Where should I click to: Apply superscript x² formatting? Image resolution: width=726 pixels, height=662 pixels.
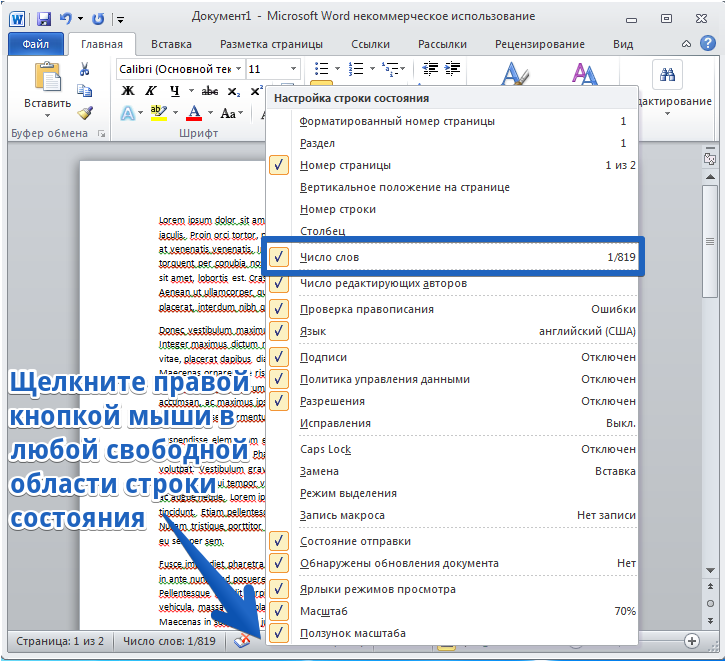[257, 91]
